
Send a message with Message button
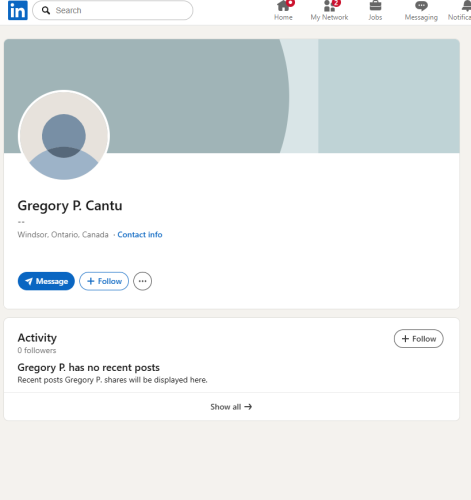click(x=46, y=281)
